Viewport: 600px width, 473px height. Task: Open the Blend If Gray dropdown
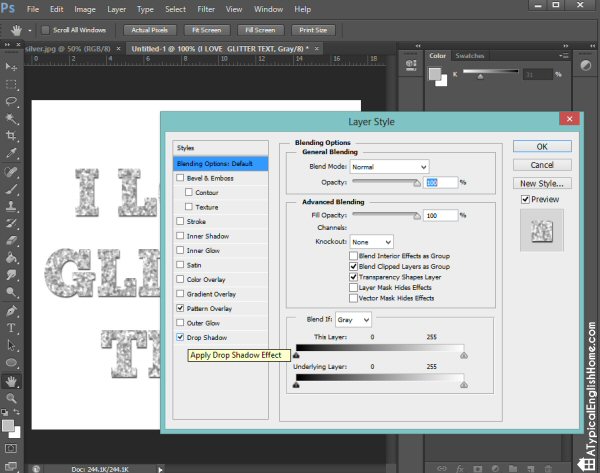[353, 320]
